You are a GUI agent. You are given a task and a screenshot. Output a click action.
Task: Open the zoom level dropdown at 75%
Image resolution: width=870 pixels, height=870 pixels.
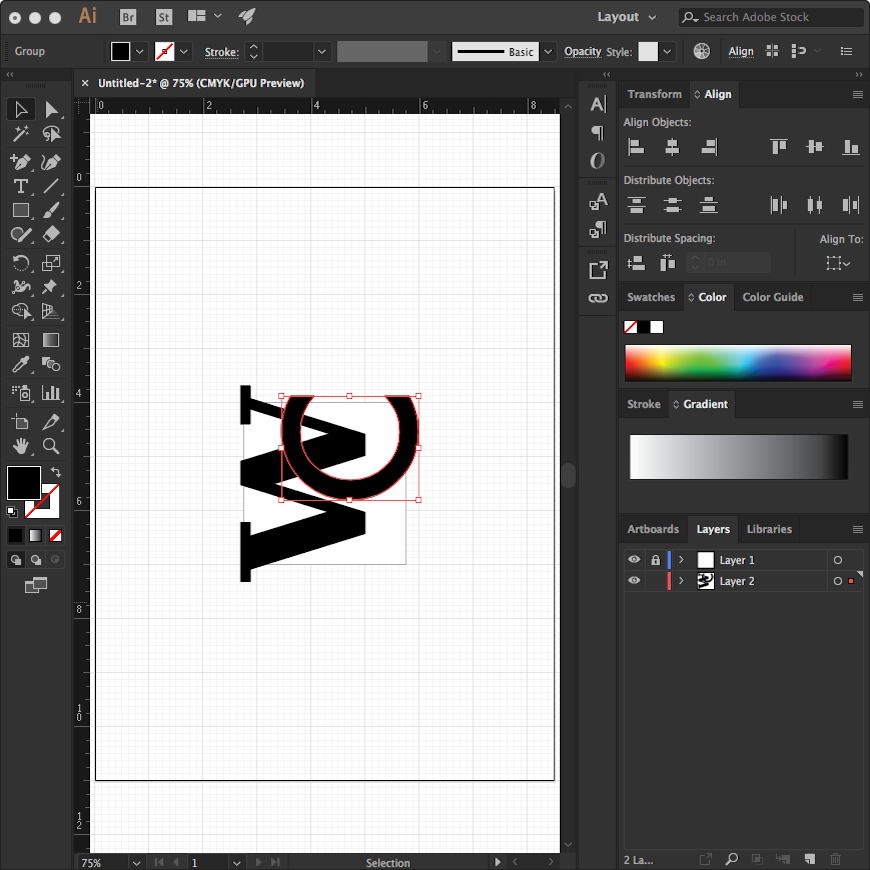134,862
